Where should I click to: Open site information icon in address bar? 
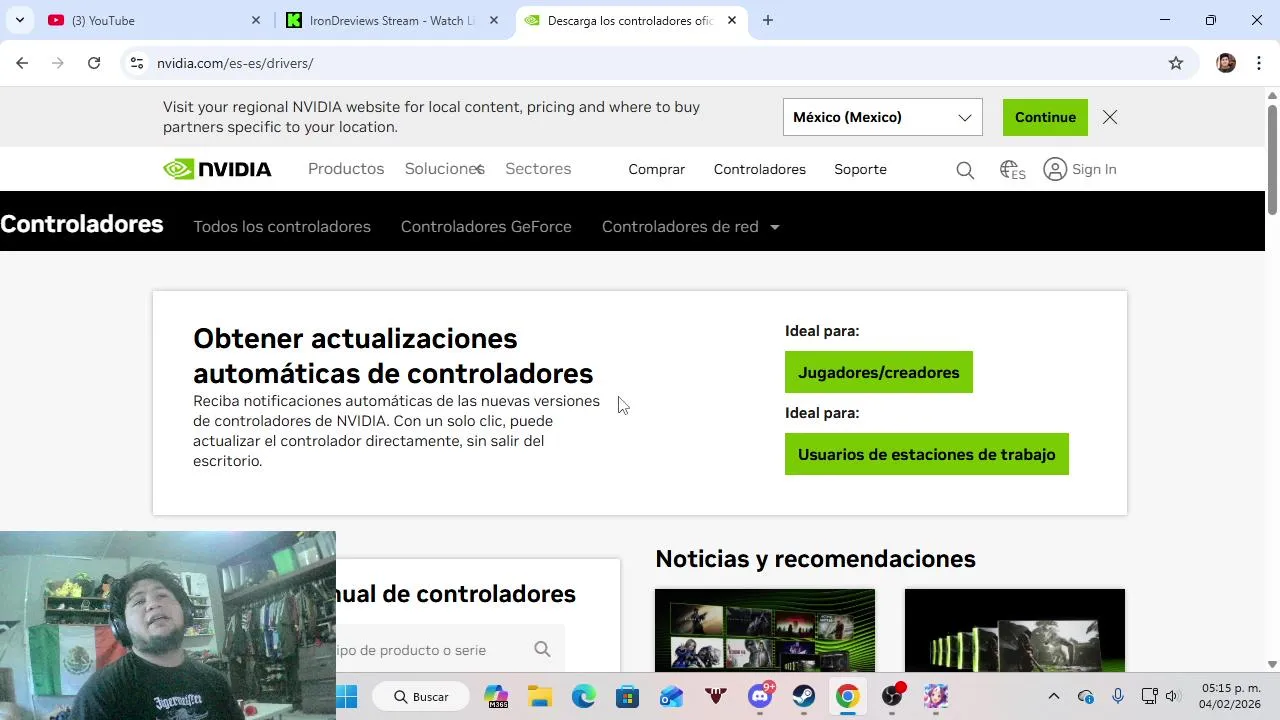pyautogui.click(x=137, y=63)
